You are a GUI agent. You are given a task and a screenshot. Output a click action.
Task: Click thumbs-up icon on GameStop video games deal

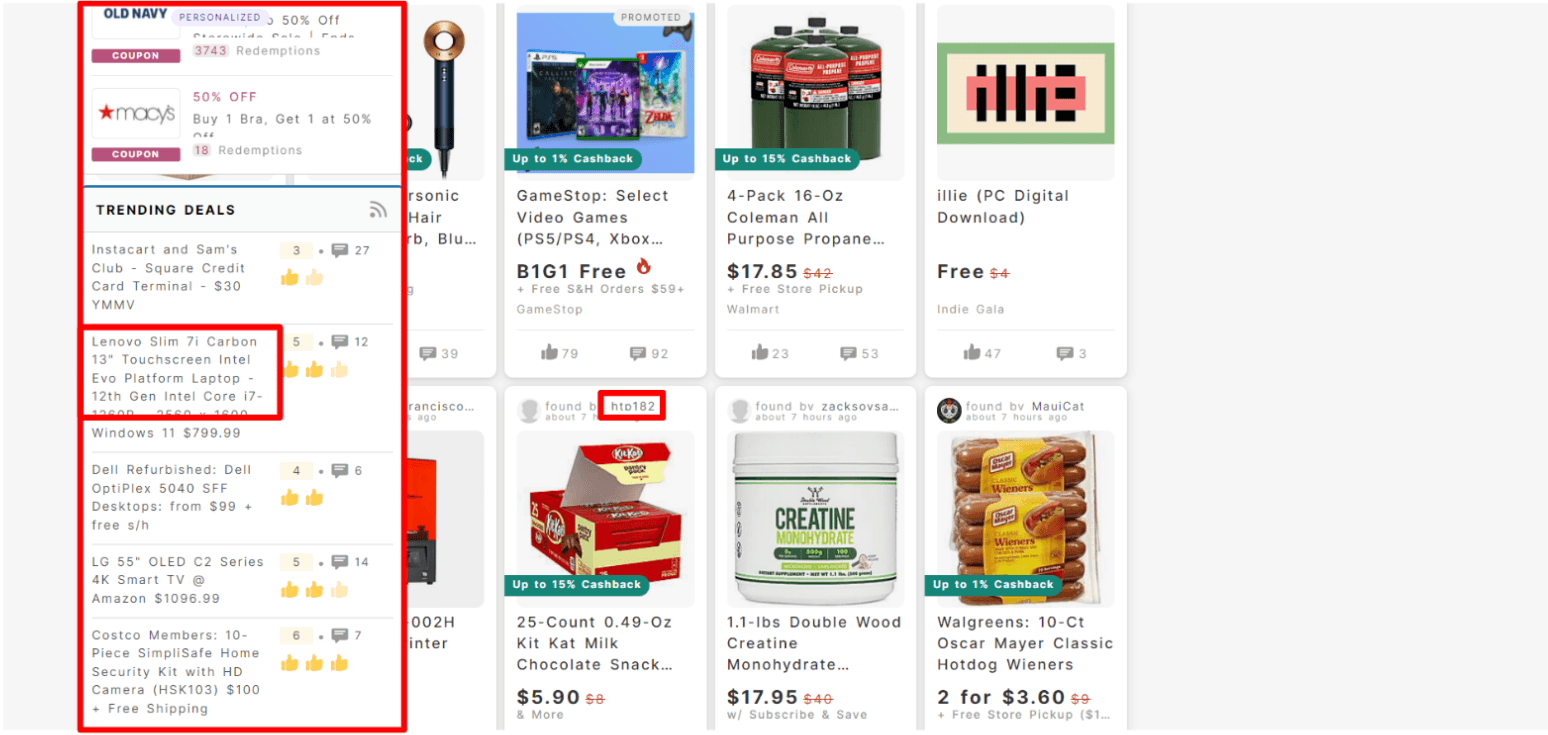tap(549, 352)
